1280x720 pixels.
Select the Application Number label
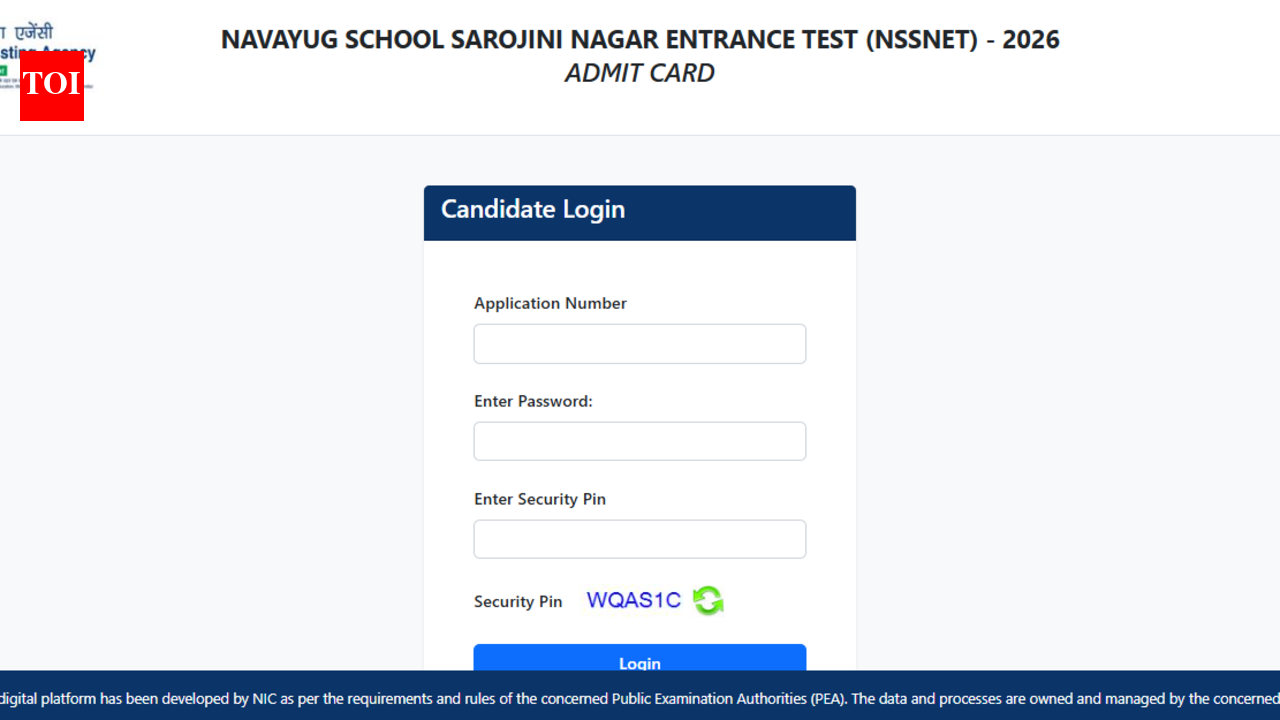pos(550,303)
